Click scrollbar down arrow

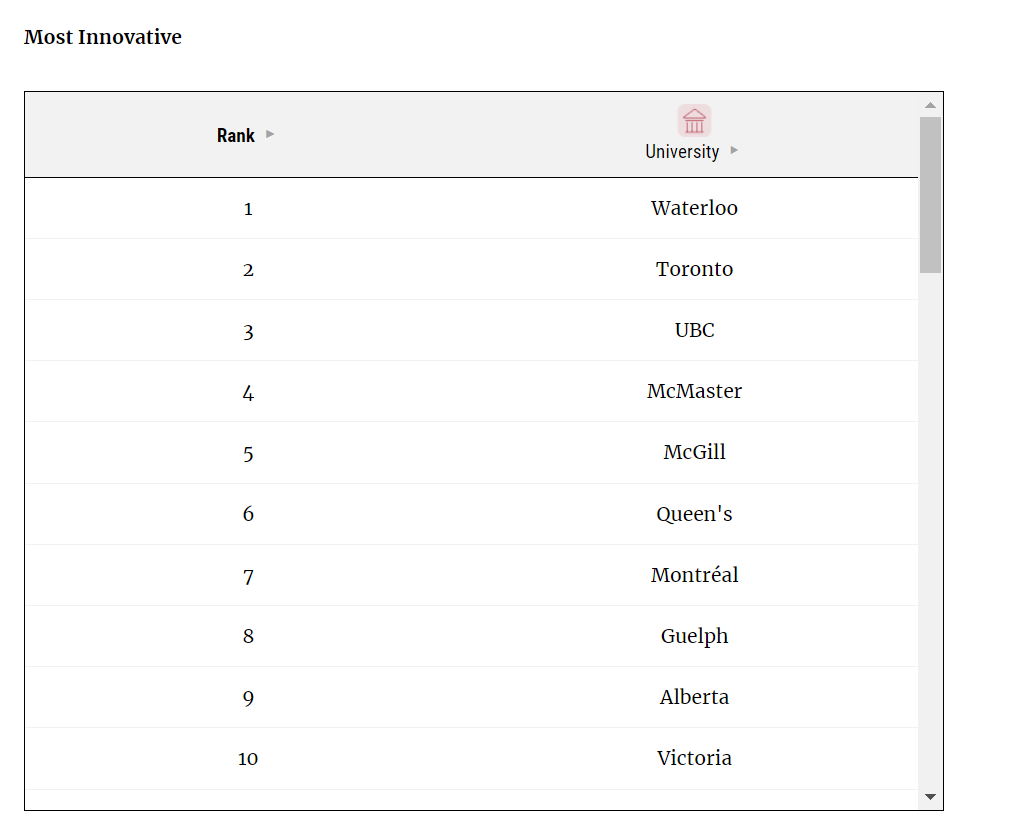[x=930, y=797]
